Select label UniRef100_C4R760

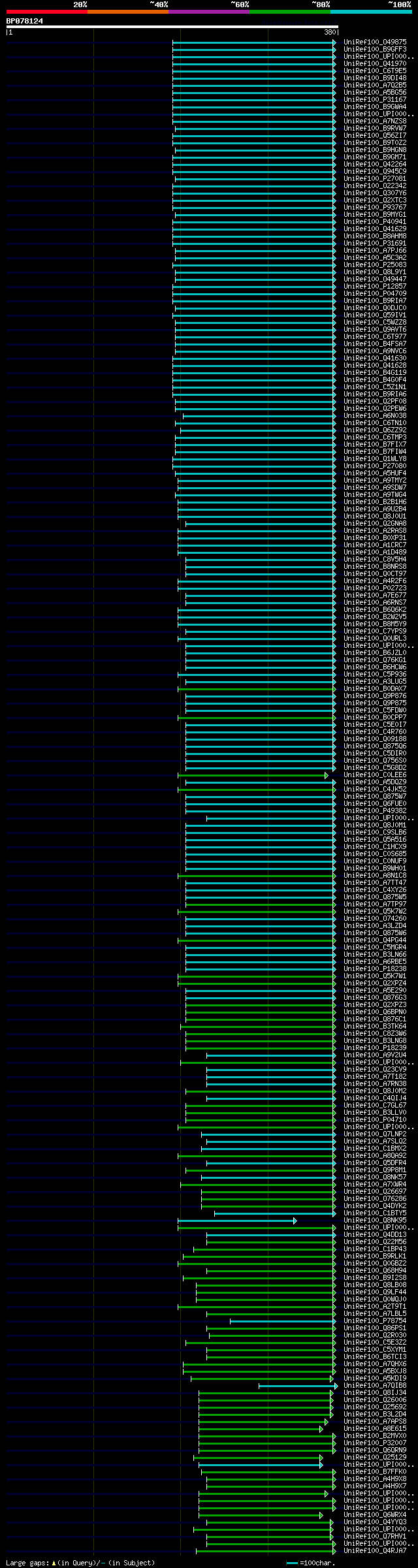pyautogui.click(x=375, y=731)
